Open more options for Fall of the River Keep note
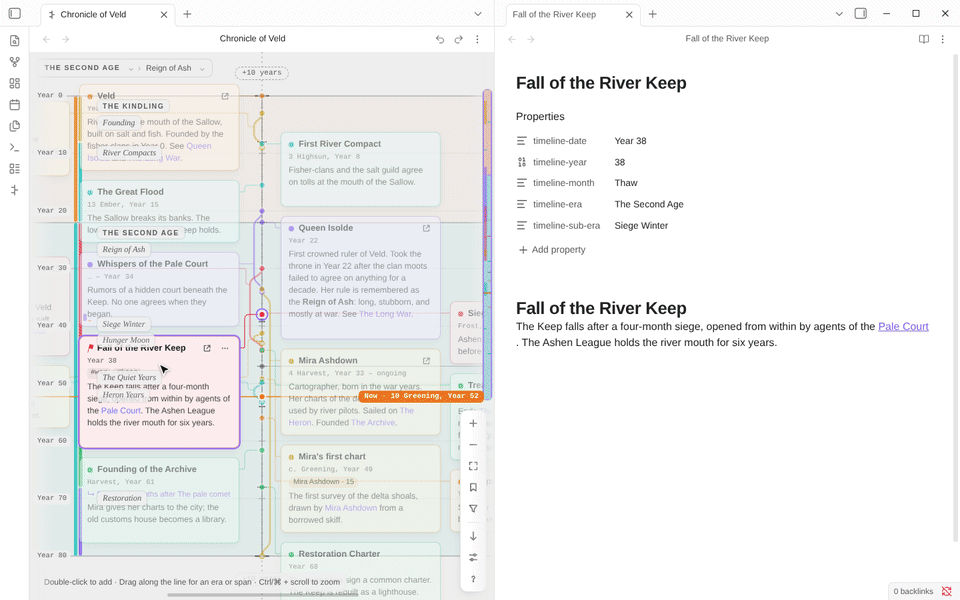This screenshot has width=960, height=600. [943, 39]
